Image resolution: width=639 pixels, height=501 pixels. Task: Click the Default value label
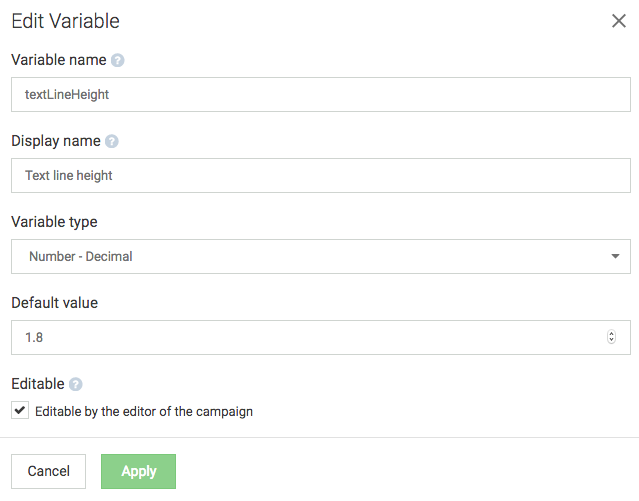tap(54, 302)
